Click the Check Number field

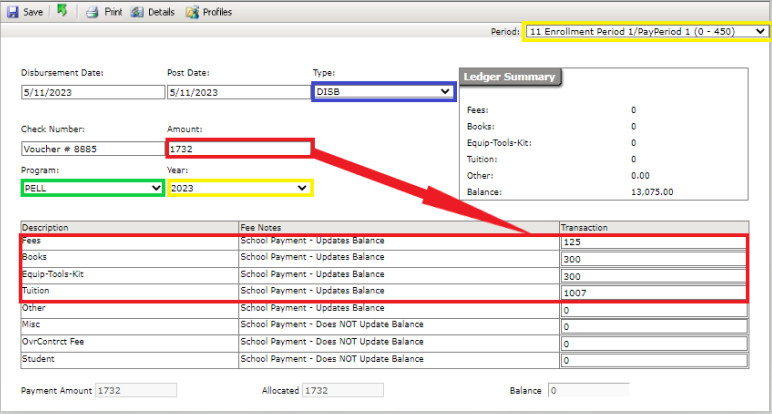91,149
